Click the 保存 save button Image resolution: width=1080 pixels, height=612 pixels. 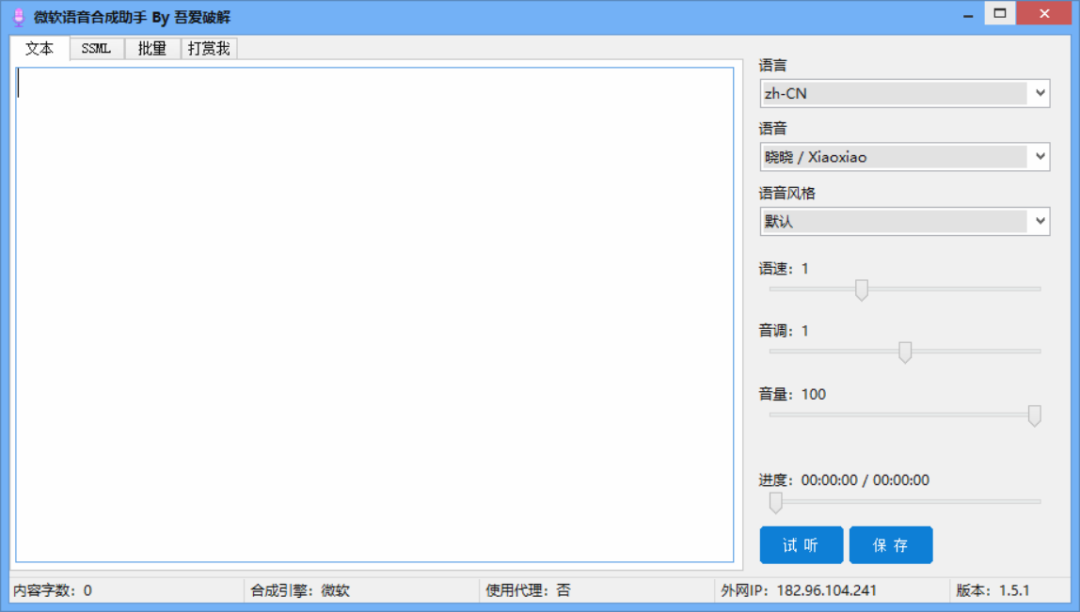[891, 544]
